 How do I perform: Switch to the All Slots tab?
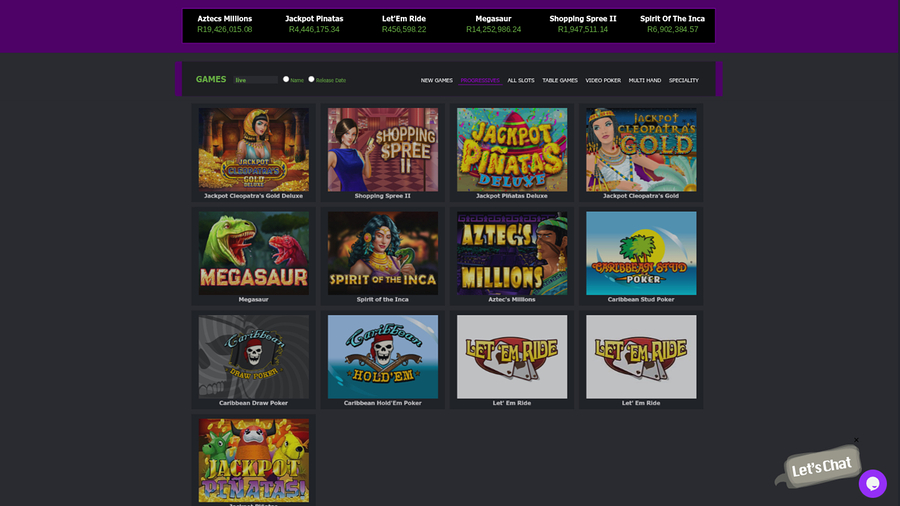click(x=521, y=80)
